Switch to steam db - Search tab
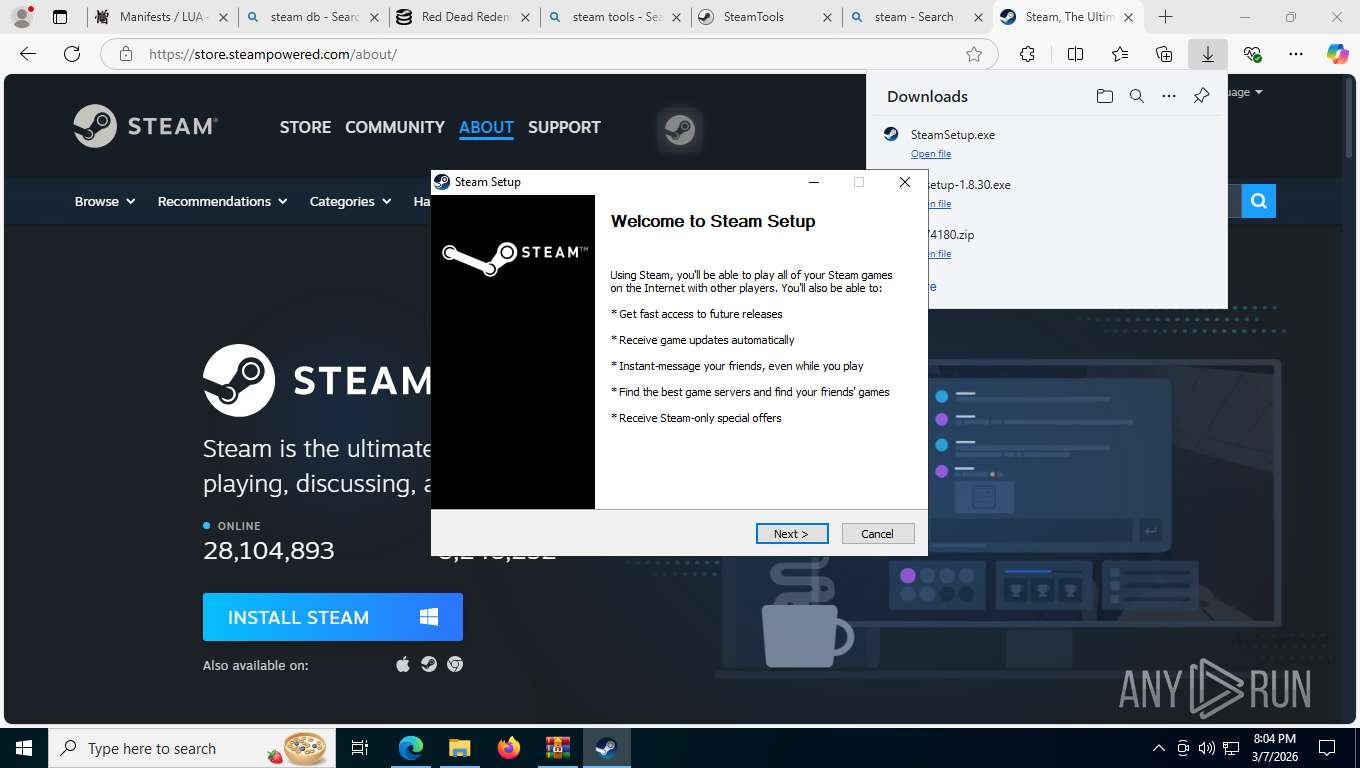 point(314,17)
